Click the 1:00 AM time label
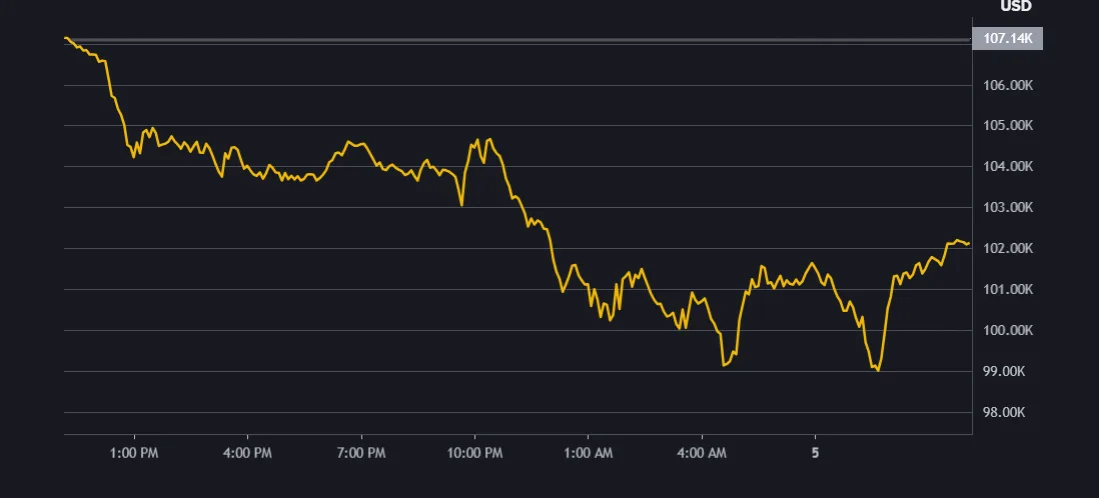Screen dimensions: 1099x498 (587, 453)
